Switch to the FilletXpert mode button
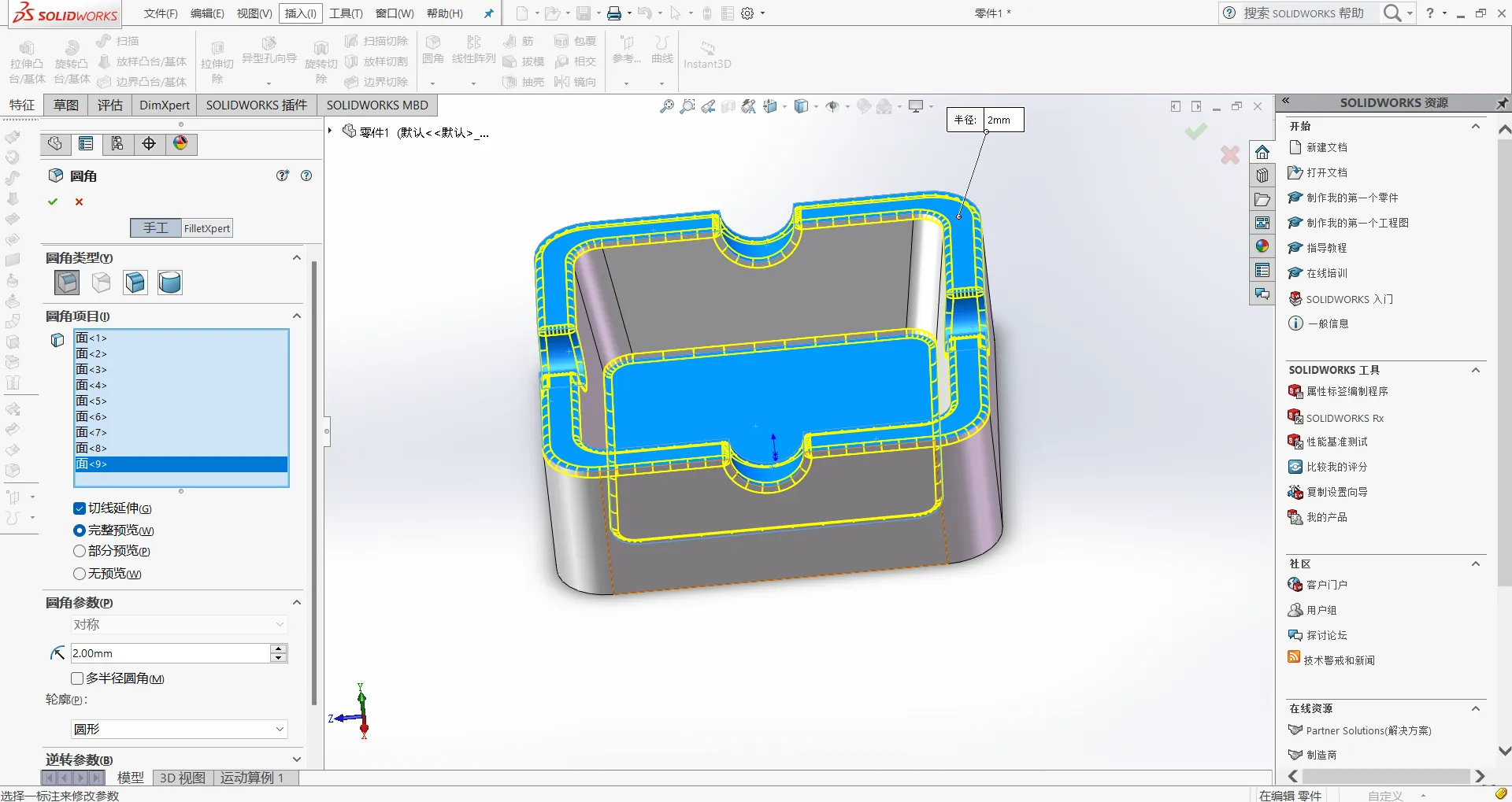Viewport: 1512px width, 802px height. tap(207, 228)
